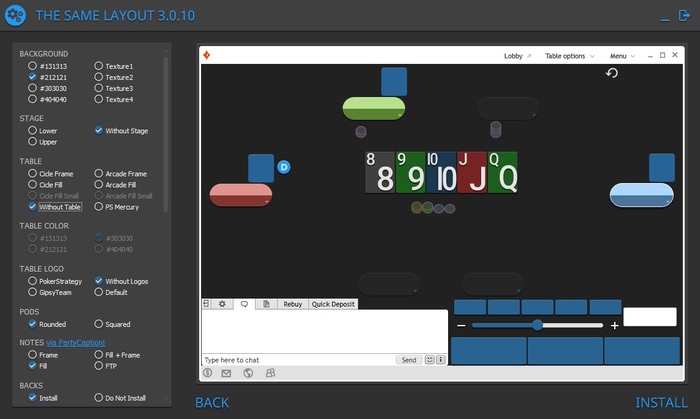Viewport: 700px width, 419px height.
Task: Click the leave-table icon left of the chat tabs
Action: pyautogui.click(x=206, y=304)
